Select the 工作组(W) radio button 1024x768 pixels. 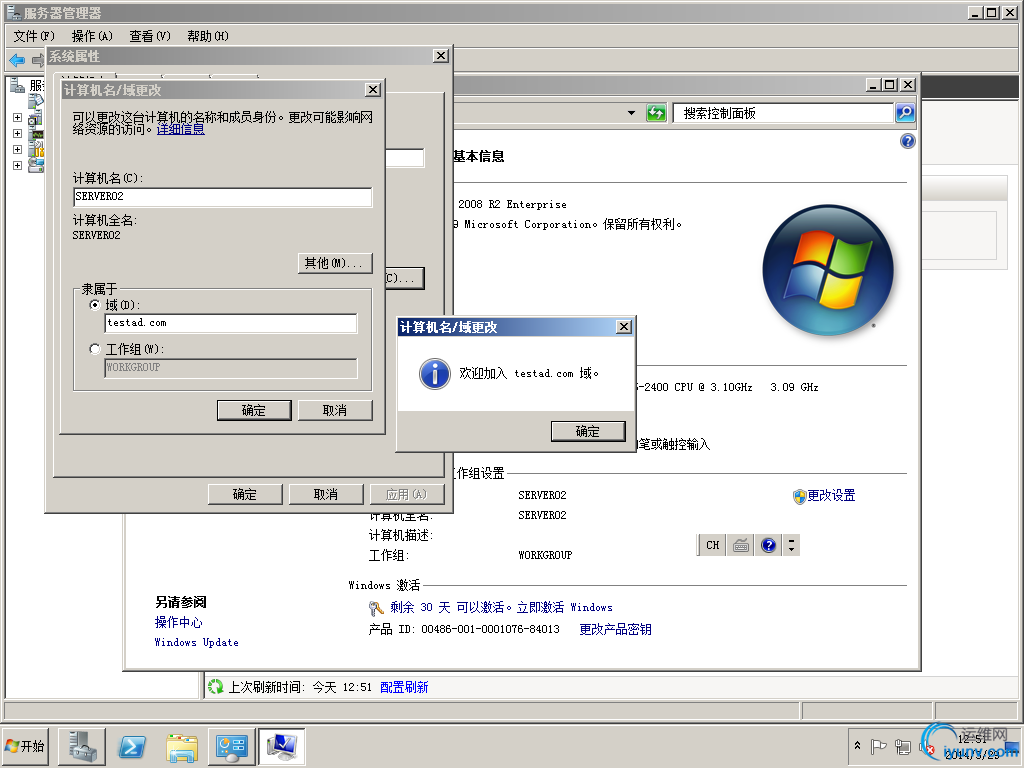(95, 349)
